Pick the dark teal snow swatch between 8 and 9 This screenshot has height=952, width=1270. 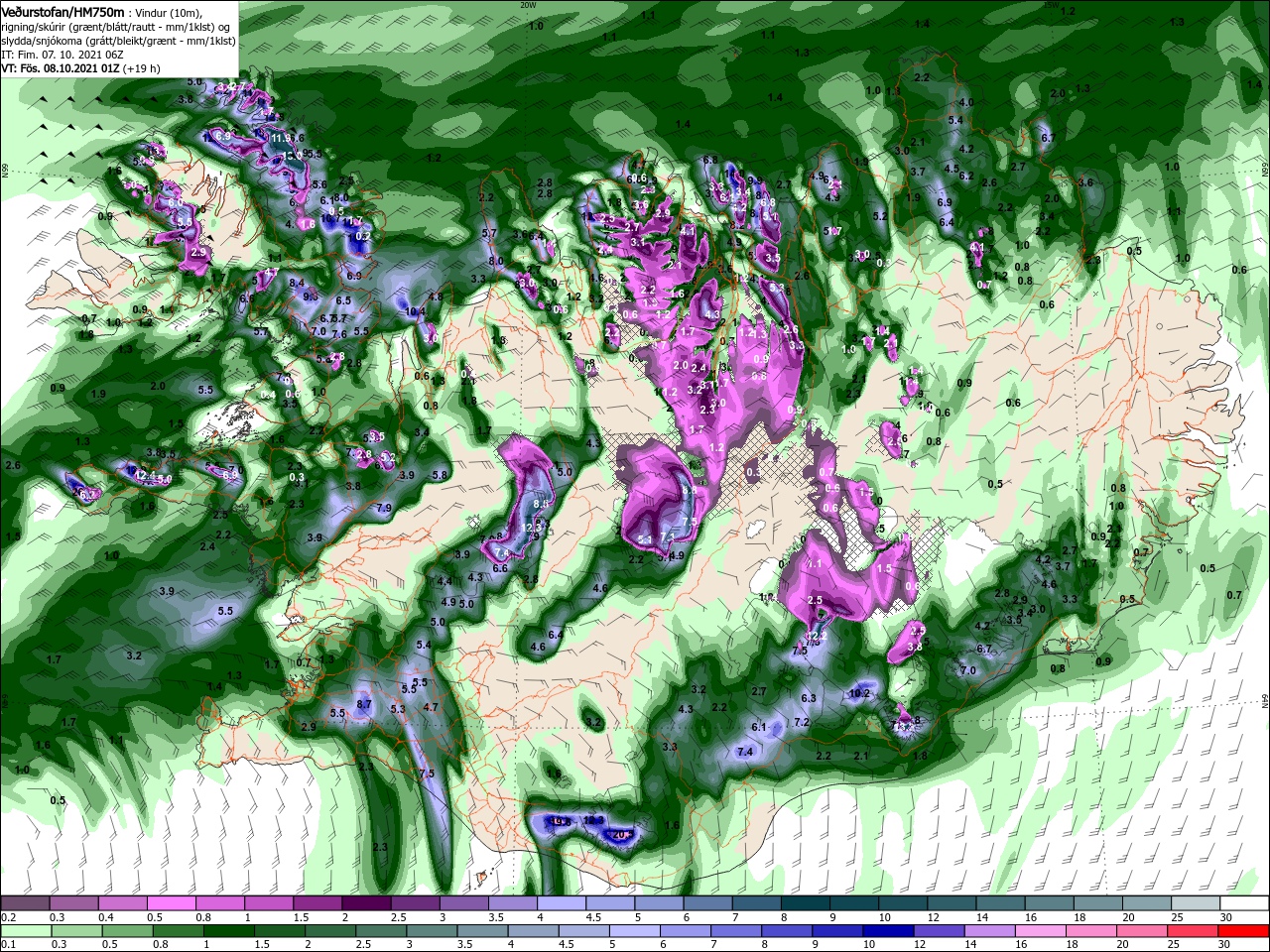(x=804, y=903)
